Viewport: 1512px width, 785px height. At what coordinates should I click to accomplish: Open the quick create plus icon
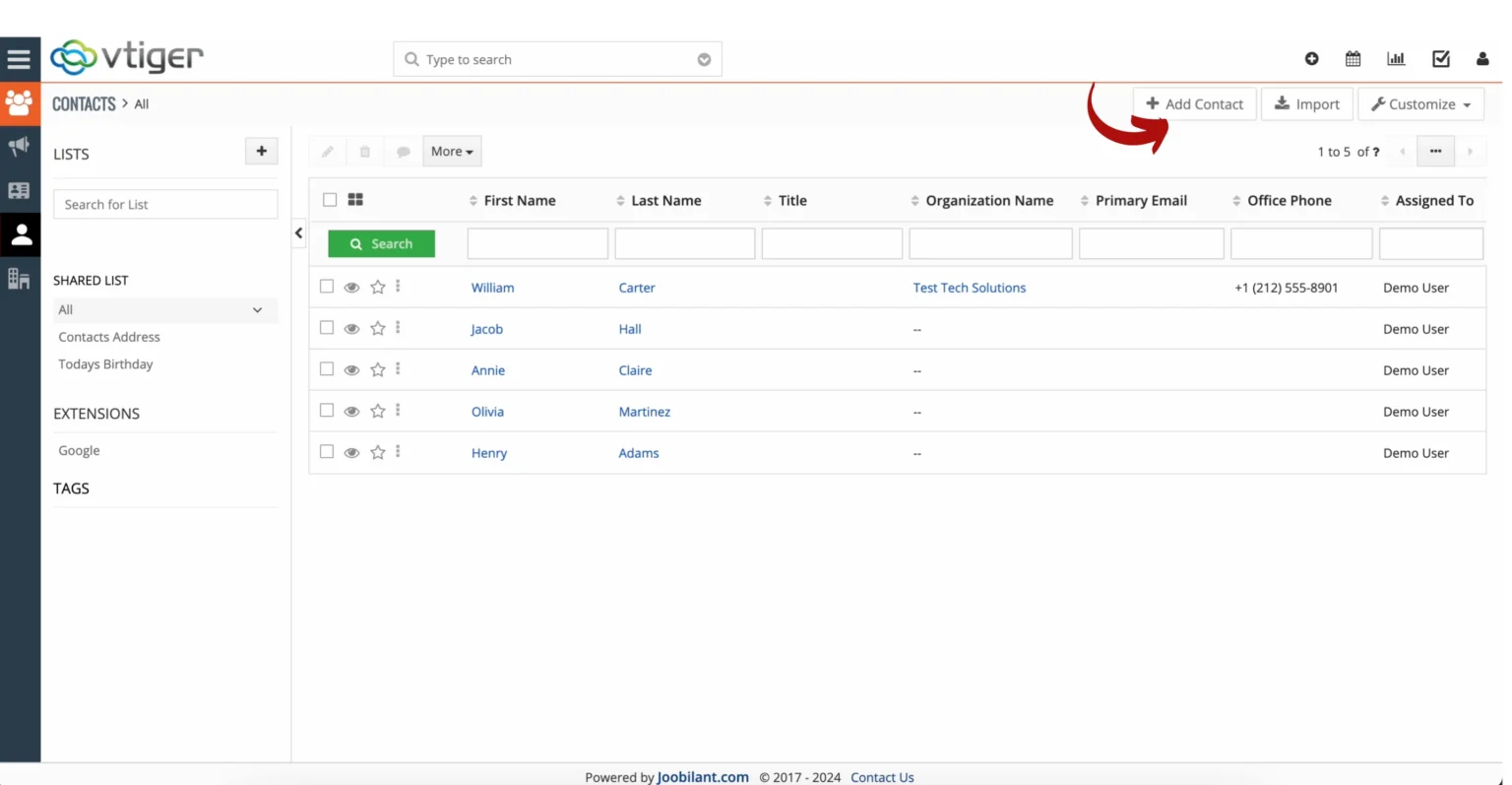(x=1311, y=59)
